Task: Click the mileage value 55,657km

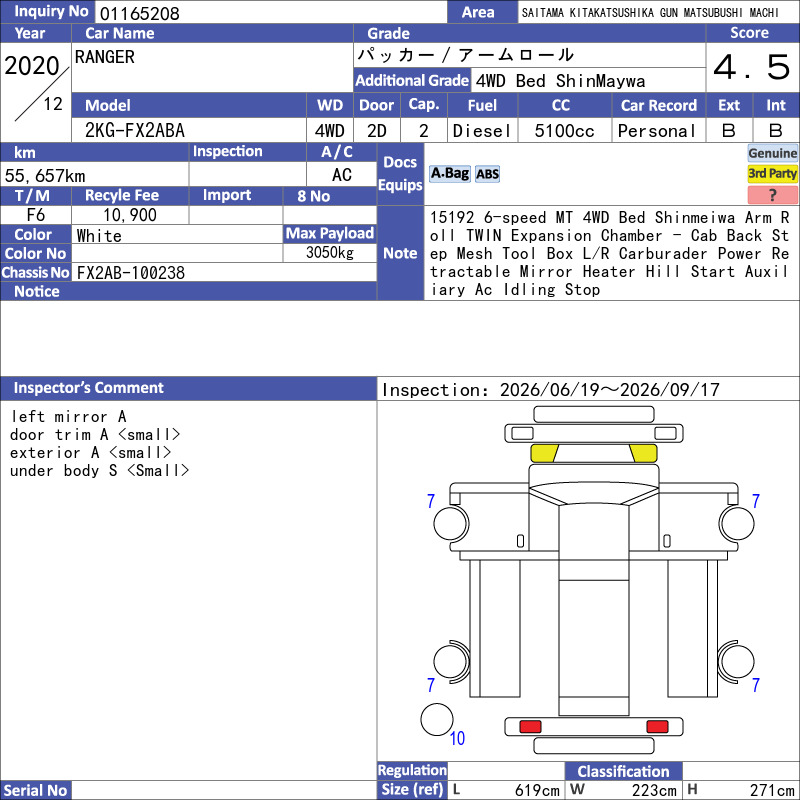Action: pyautogui.click(x=45, y=176)
